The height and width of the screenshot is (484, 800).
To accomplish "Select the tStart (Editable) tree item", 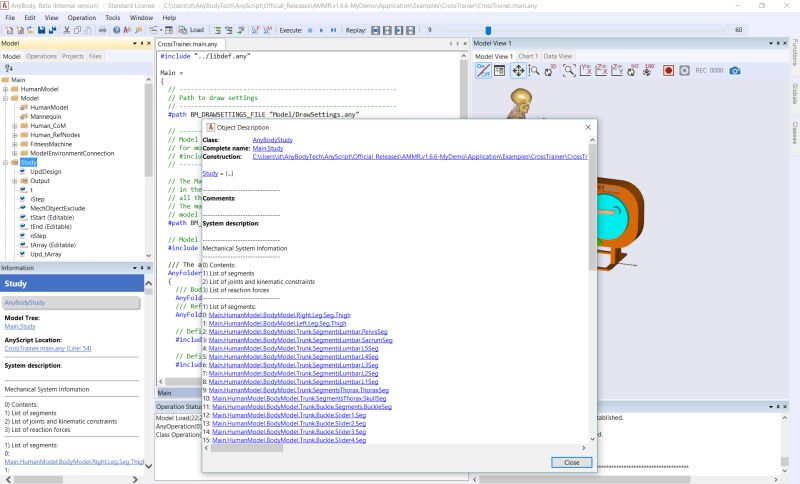I will click(x=52, y=218).
